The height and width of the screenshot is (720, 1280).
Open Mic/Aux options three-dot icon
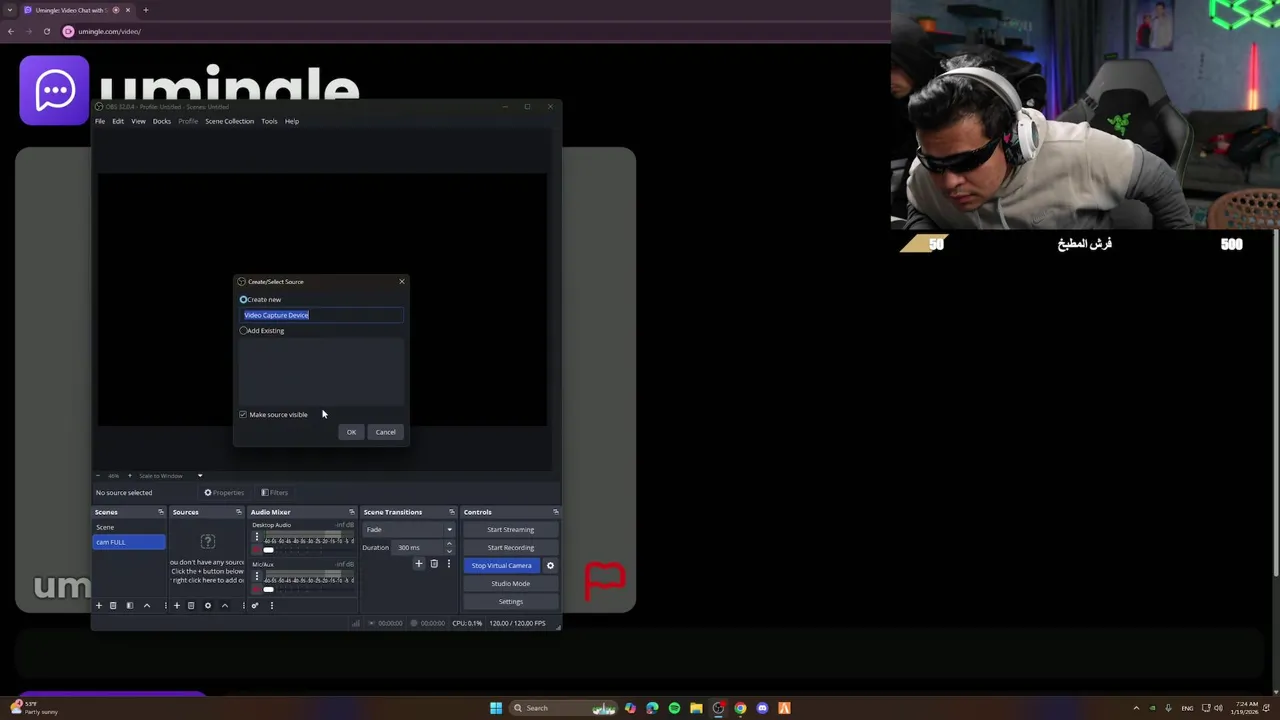tap(256, 576)
